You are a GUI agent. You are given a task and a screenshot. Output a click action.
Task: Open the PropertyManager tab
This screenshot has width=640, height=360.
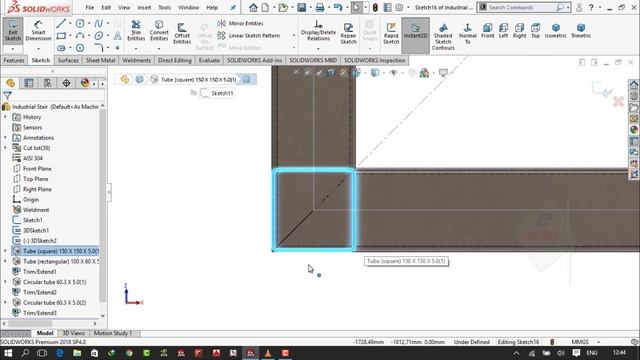click(x=29, y=83)
